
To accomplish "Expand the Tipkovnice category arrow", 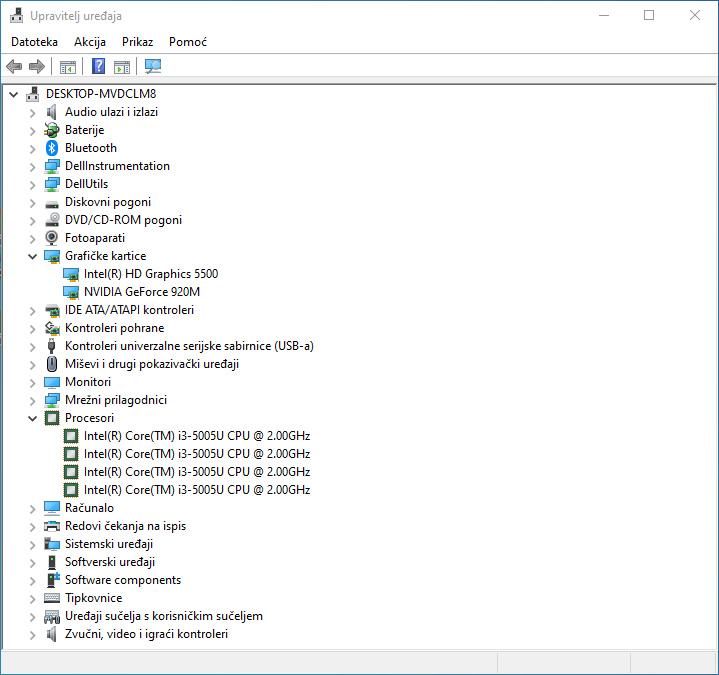I will click(32, 598).
